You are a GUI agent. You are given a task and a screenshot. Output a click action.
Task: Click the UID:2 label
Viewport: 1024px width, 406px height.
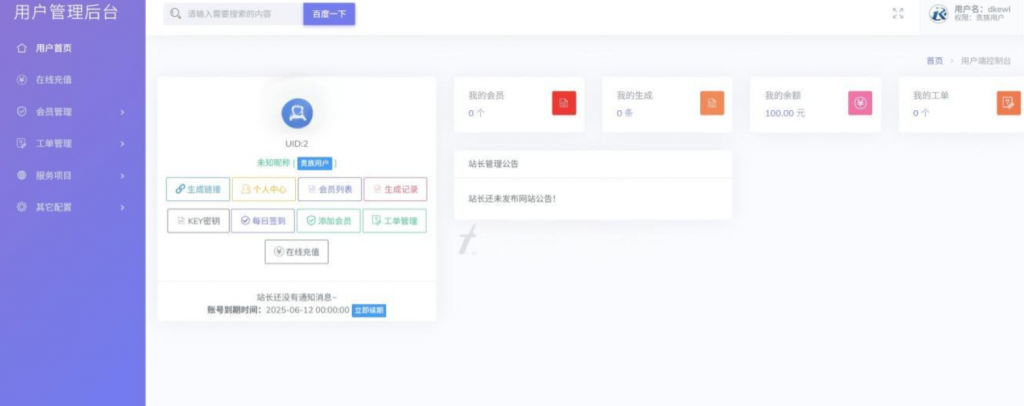(297, 144)
